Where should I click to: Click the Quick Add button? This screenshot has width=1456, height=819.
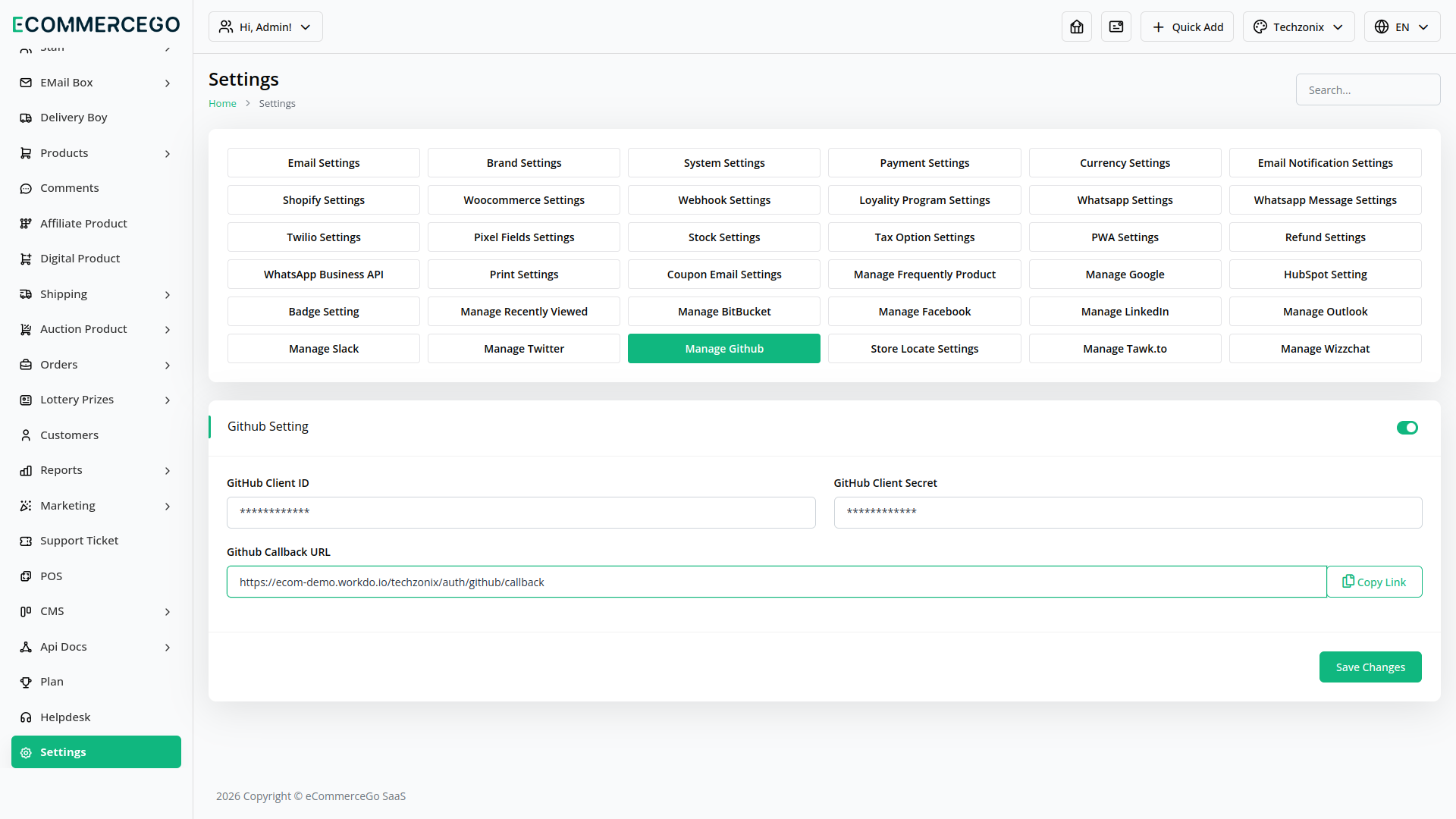(x=1187, y=27)
